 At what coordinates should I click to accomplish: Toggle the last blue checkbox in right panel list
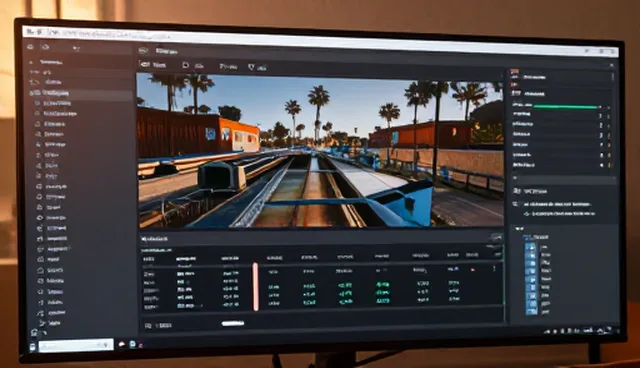(531, 311)
